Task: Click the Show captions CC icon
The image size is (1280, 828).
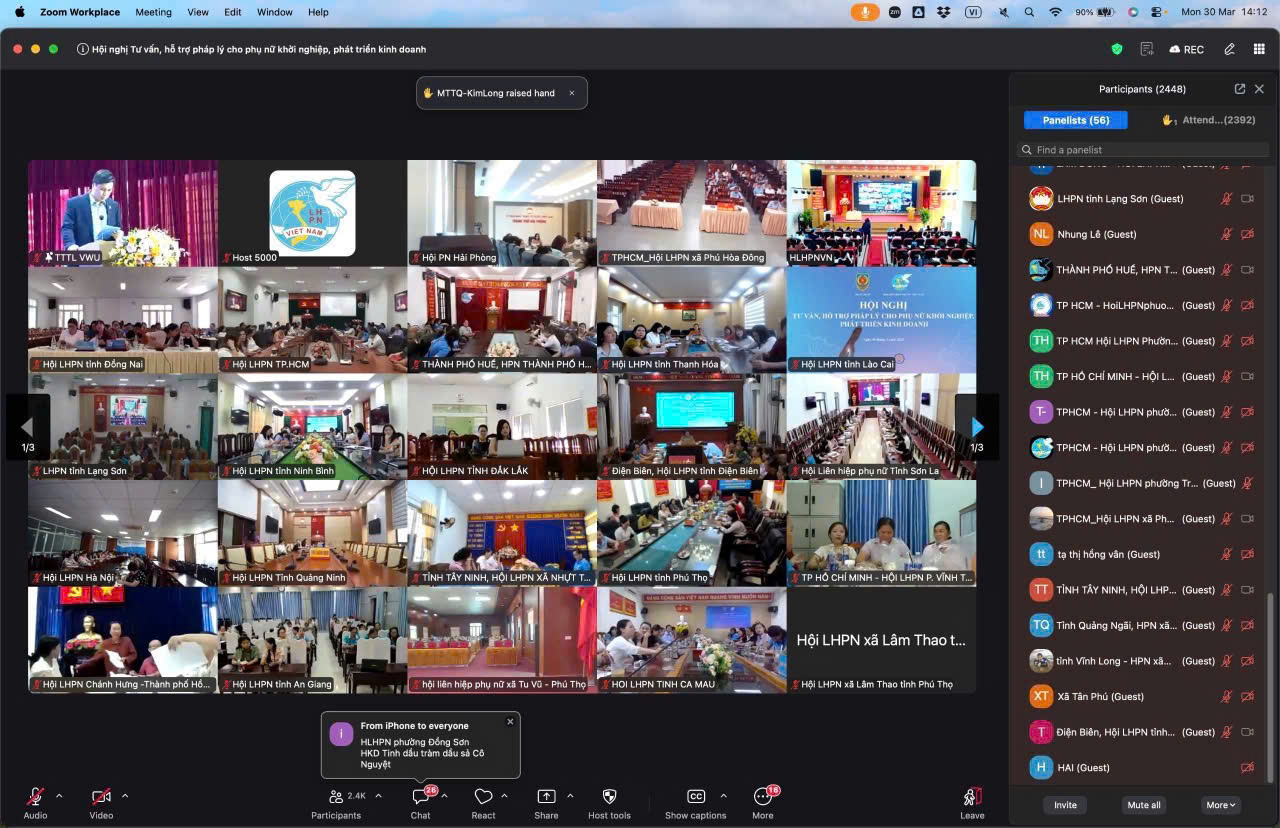Action: pyautogui.click(x=696, y=797)
